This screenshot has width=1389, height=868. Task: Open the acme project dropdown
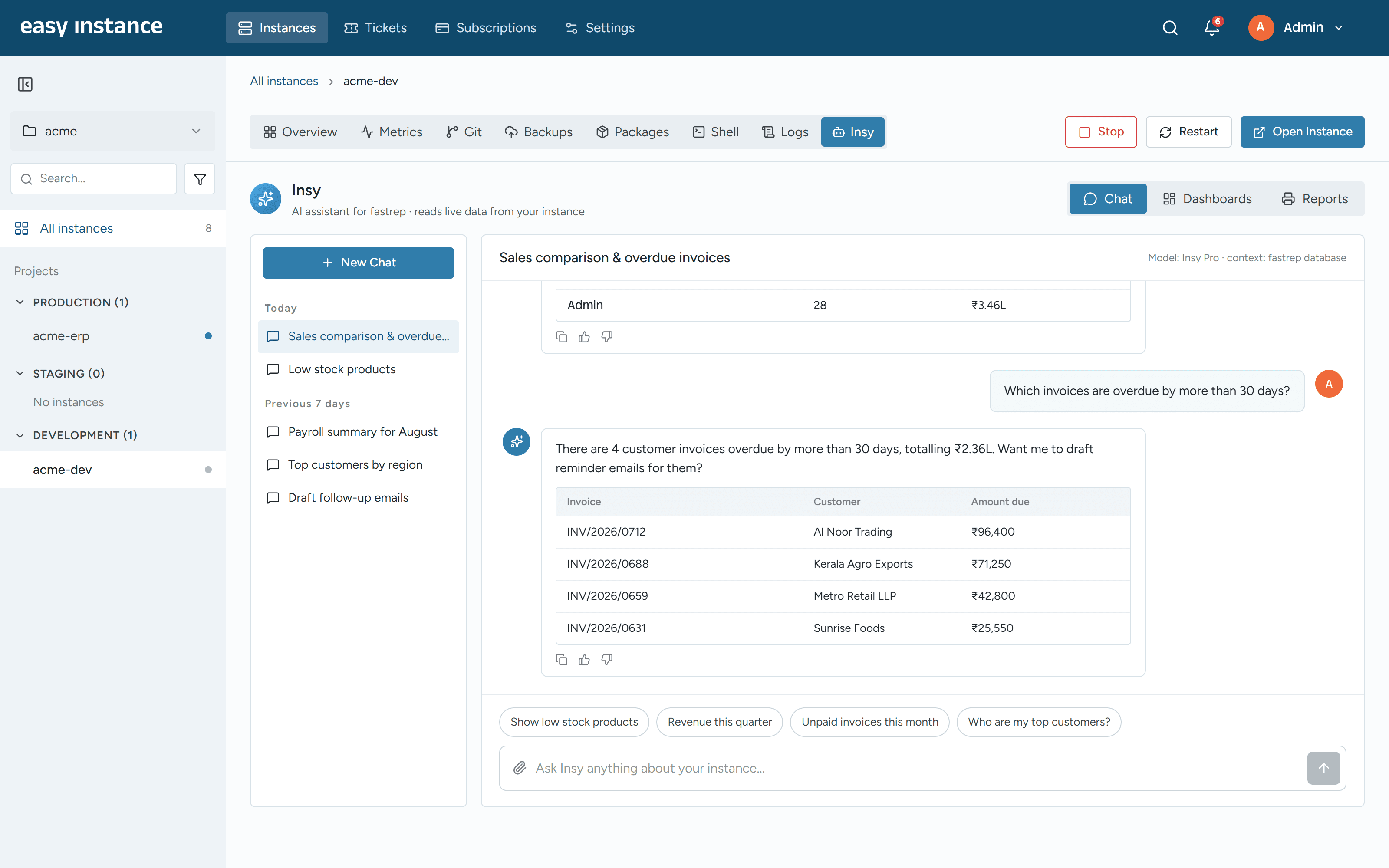(112, 131)
